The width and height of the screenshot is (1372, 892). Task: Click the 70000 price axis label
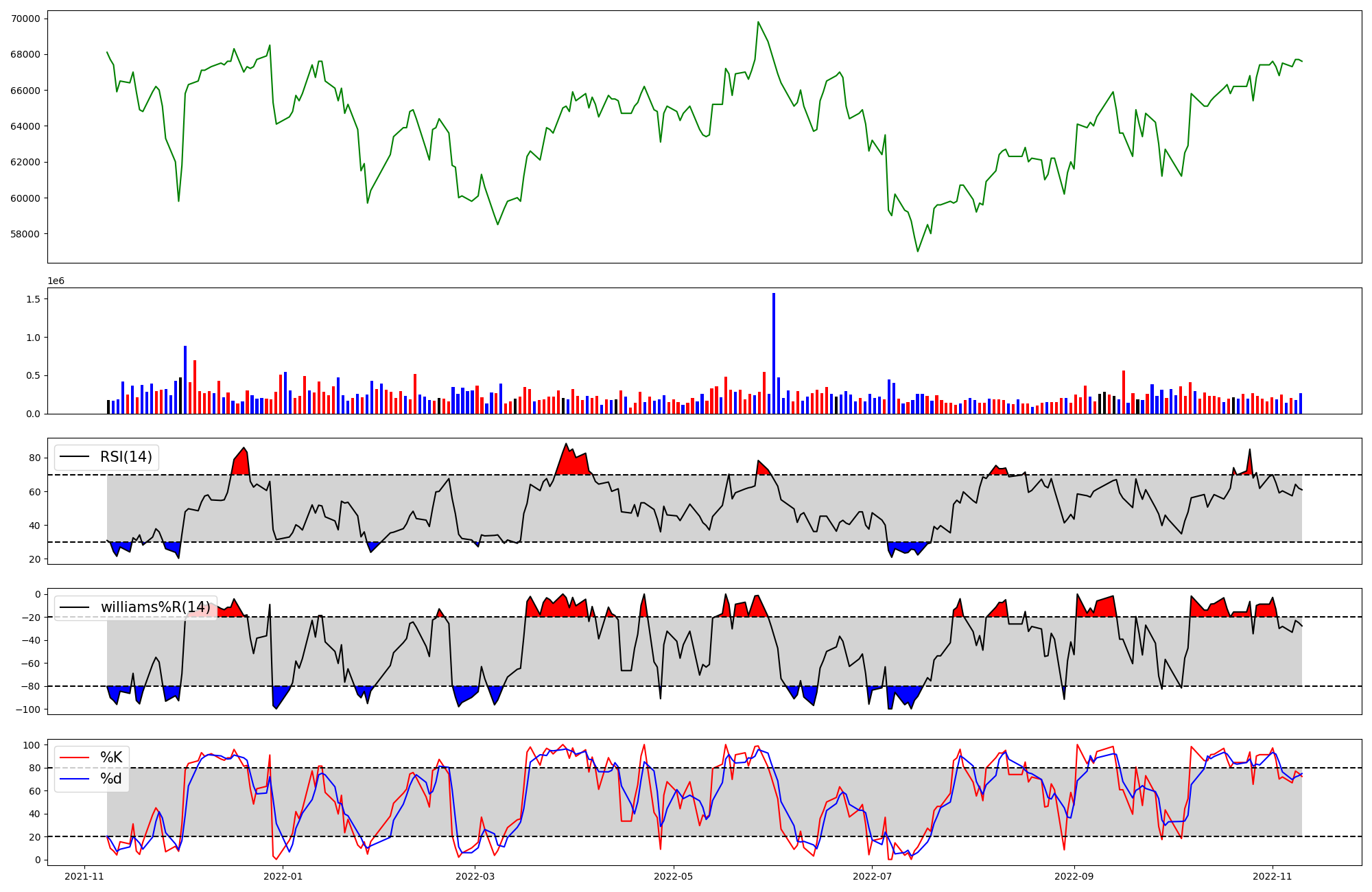(25, 19)
